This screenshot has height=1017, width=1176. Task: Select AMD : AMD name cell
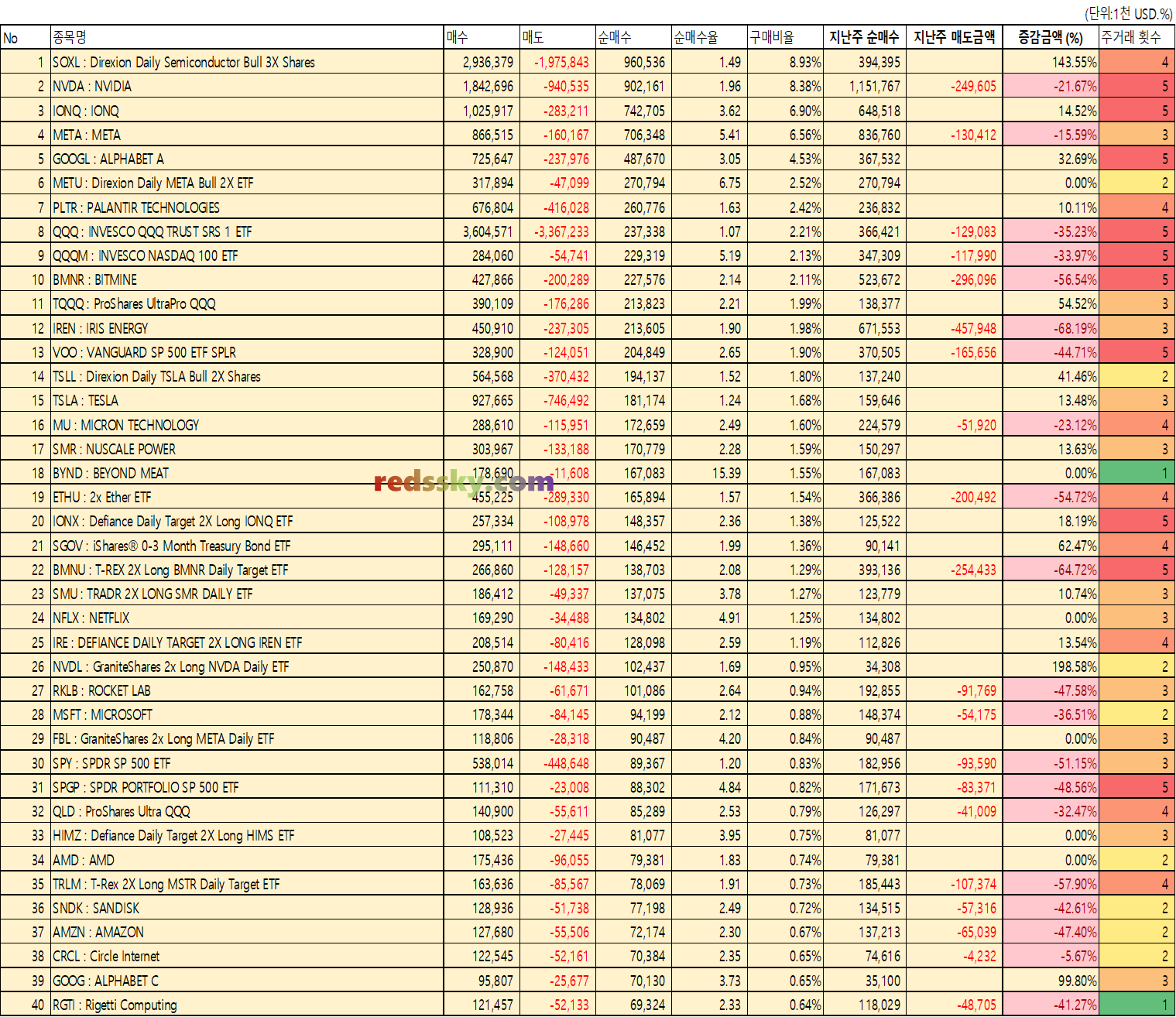pyautogui.click(x=247, y=860)
